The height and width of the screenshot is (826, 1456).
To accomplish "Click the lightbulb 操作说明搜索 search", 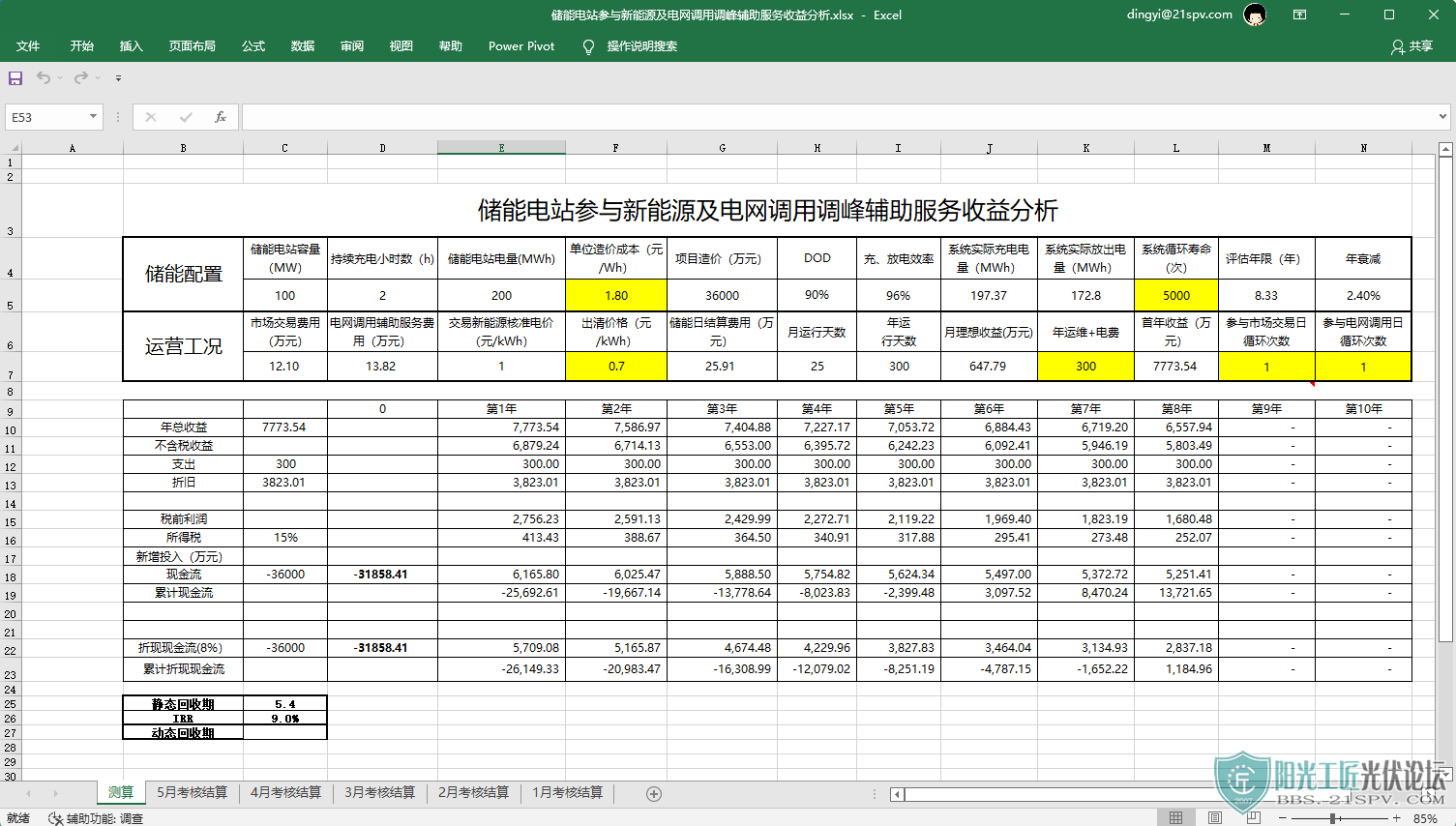I will pyautogui.click(x=630, y=46).
